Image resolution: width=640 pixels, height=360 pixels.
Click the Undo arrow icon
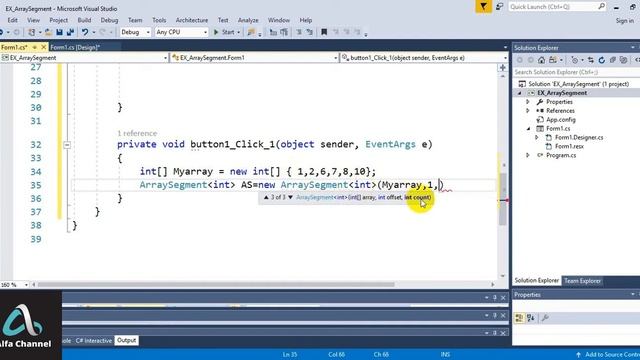point(84,32)
